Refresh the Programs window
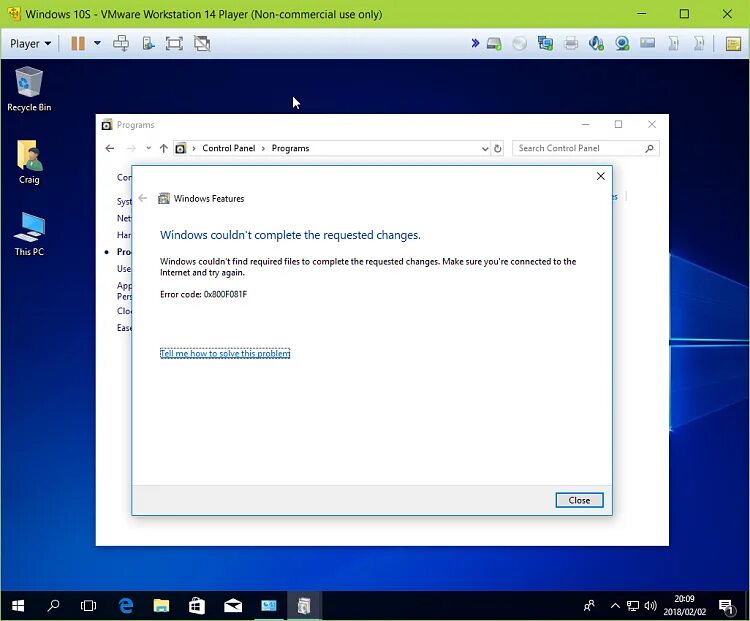750x621 pixels. [x=497, y=148]
